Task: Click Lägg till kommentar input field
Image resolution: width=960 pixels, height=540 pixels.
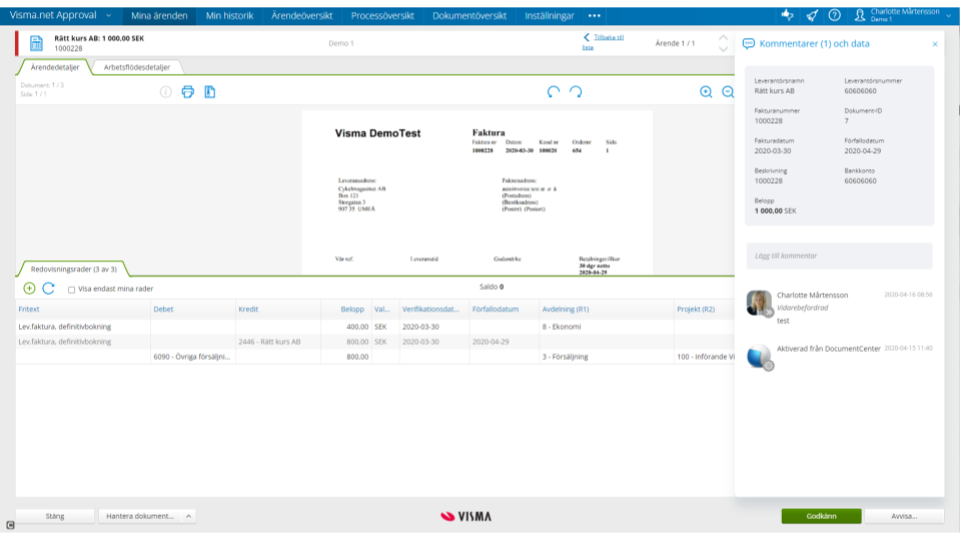Action: 839,256
